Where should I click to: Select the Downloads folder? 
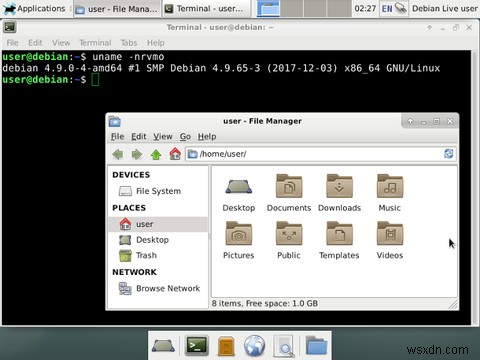[339, 186]
